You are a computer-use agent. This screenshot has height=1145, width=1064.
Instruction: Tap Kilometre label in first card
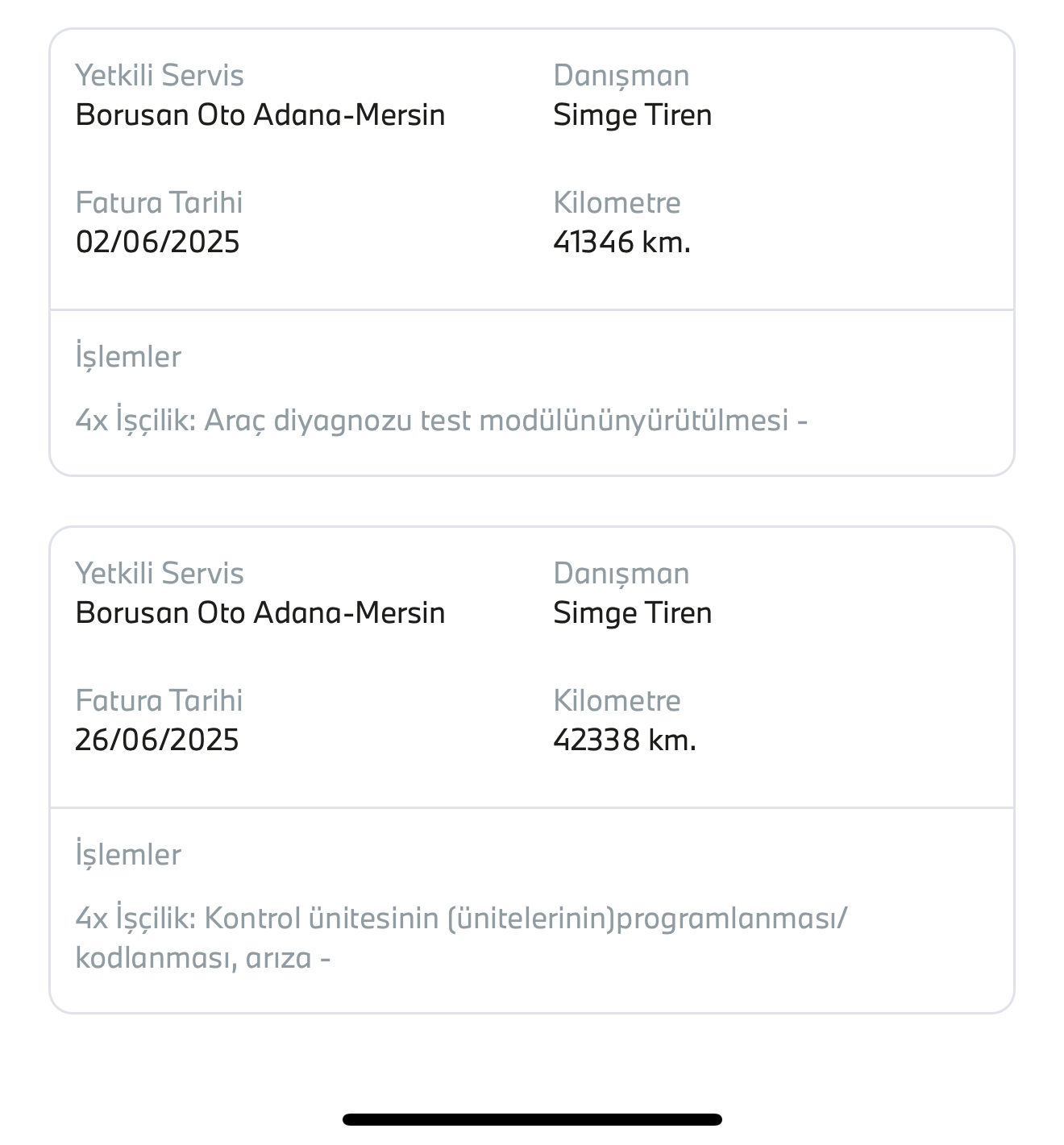pos(617,202)
